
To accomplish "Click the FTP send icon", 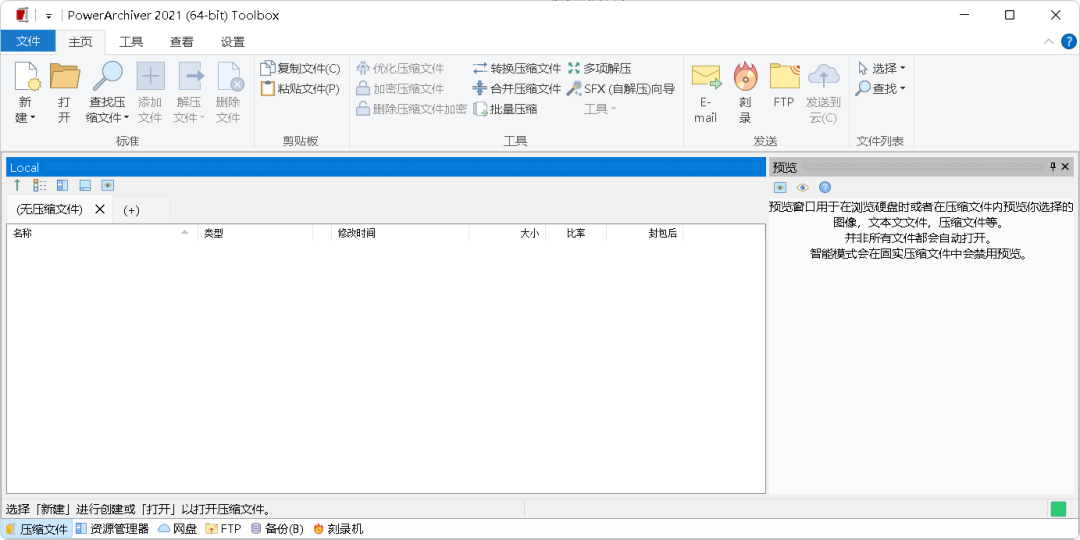I will click(784, 76).
